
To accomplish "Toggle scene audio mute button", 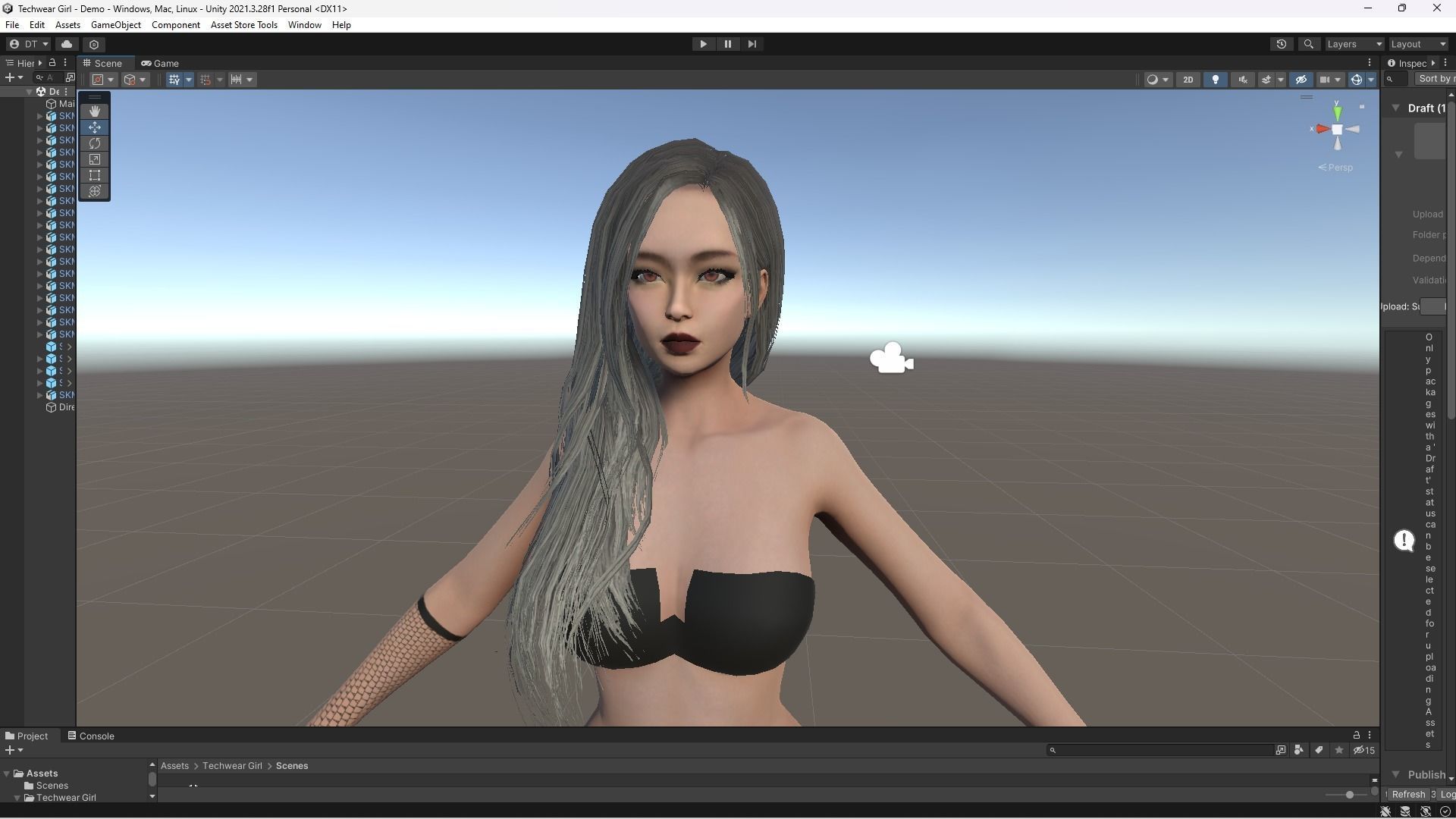I will 1243,80.
